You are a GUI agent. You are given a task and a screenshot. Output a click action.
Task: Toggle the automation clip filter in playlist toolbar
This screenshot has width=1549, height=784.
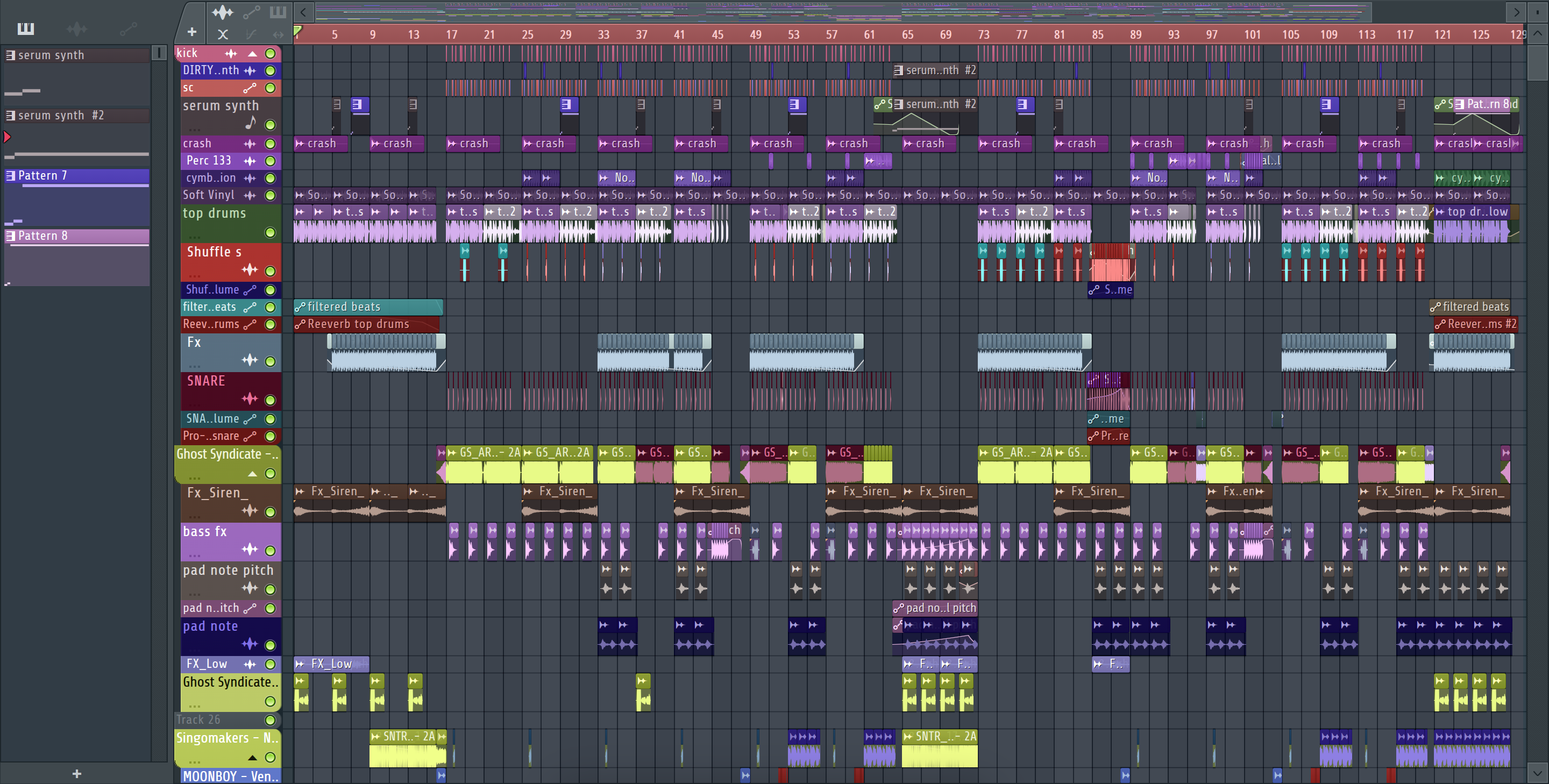pos(251,11)
